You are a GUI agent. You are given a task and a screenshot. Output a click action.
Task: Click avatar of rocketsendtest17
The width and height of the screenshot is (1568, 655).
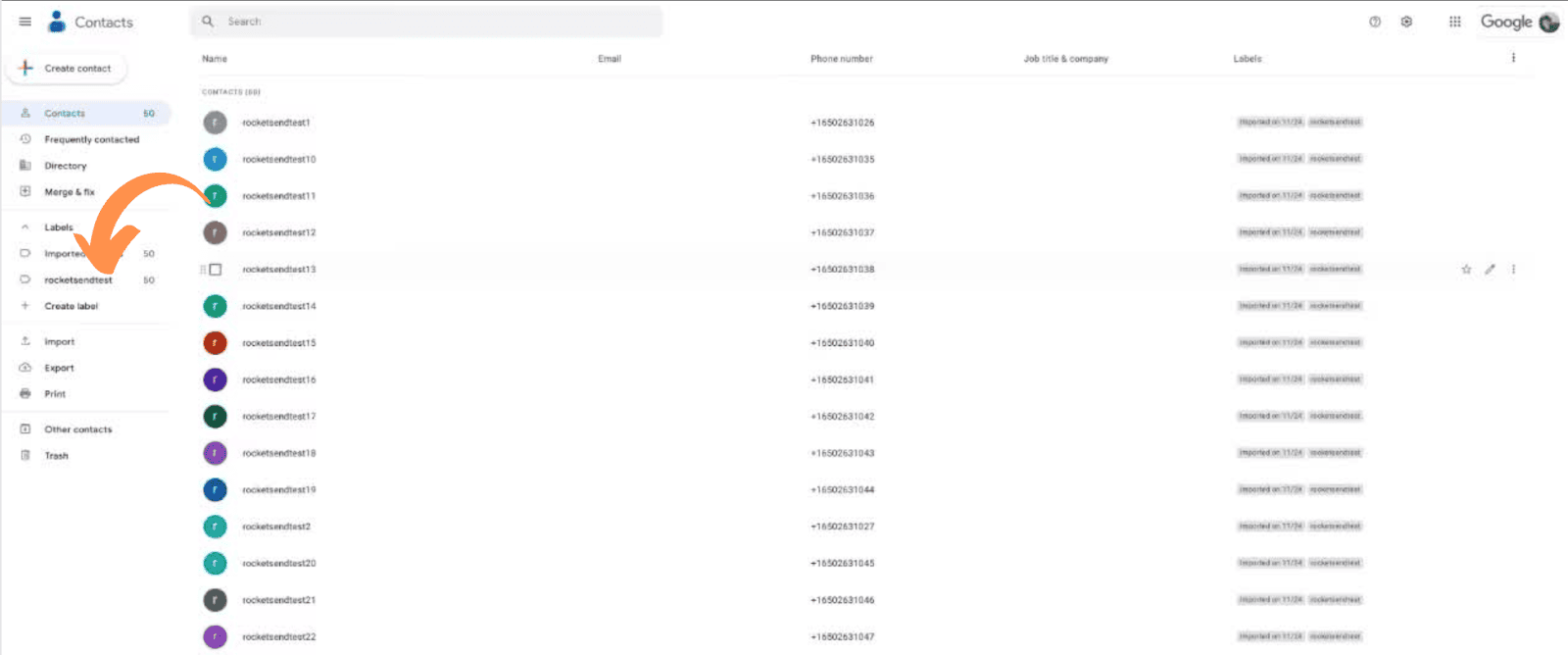coord(215,417)
